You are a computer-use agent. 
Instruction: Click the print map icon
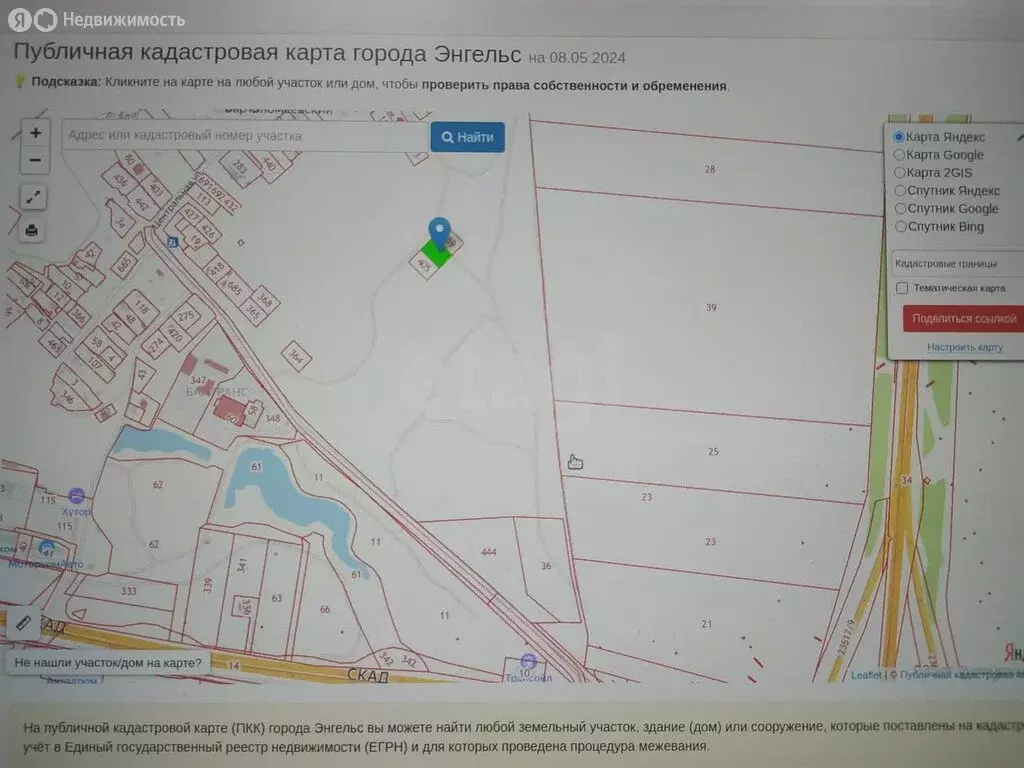coord(33,230)
